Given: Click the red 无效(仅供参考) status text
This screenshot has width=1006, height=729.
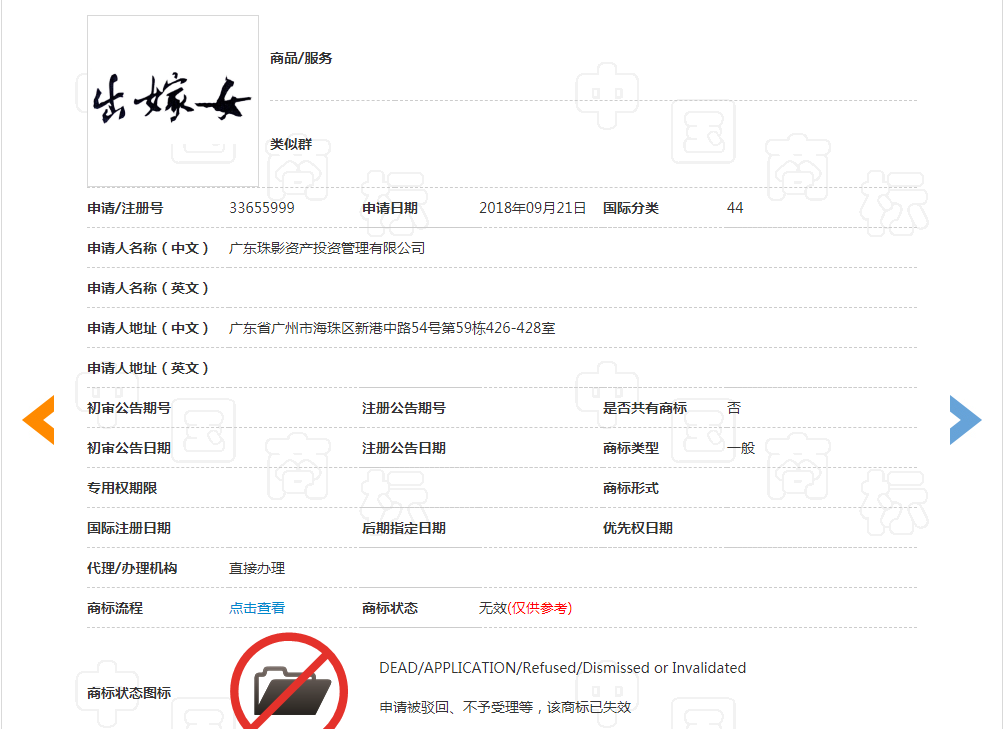Looking at the screenshot, I should click(526, 607).
